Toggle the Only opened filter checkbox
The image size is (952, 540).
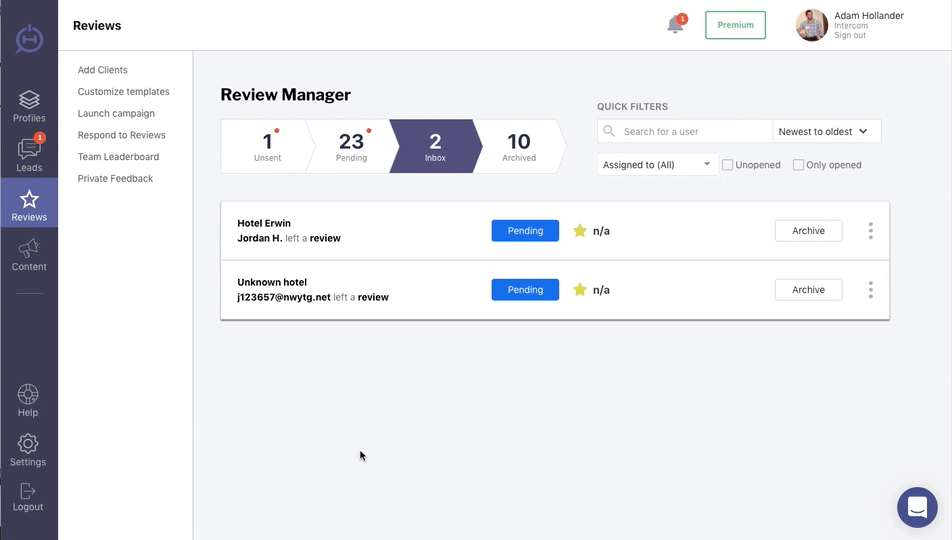click(798, 165)
